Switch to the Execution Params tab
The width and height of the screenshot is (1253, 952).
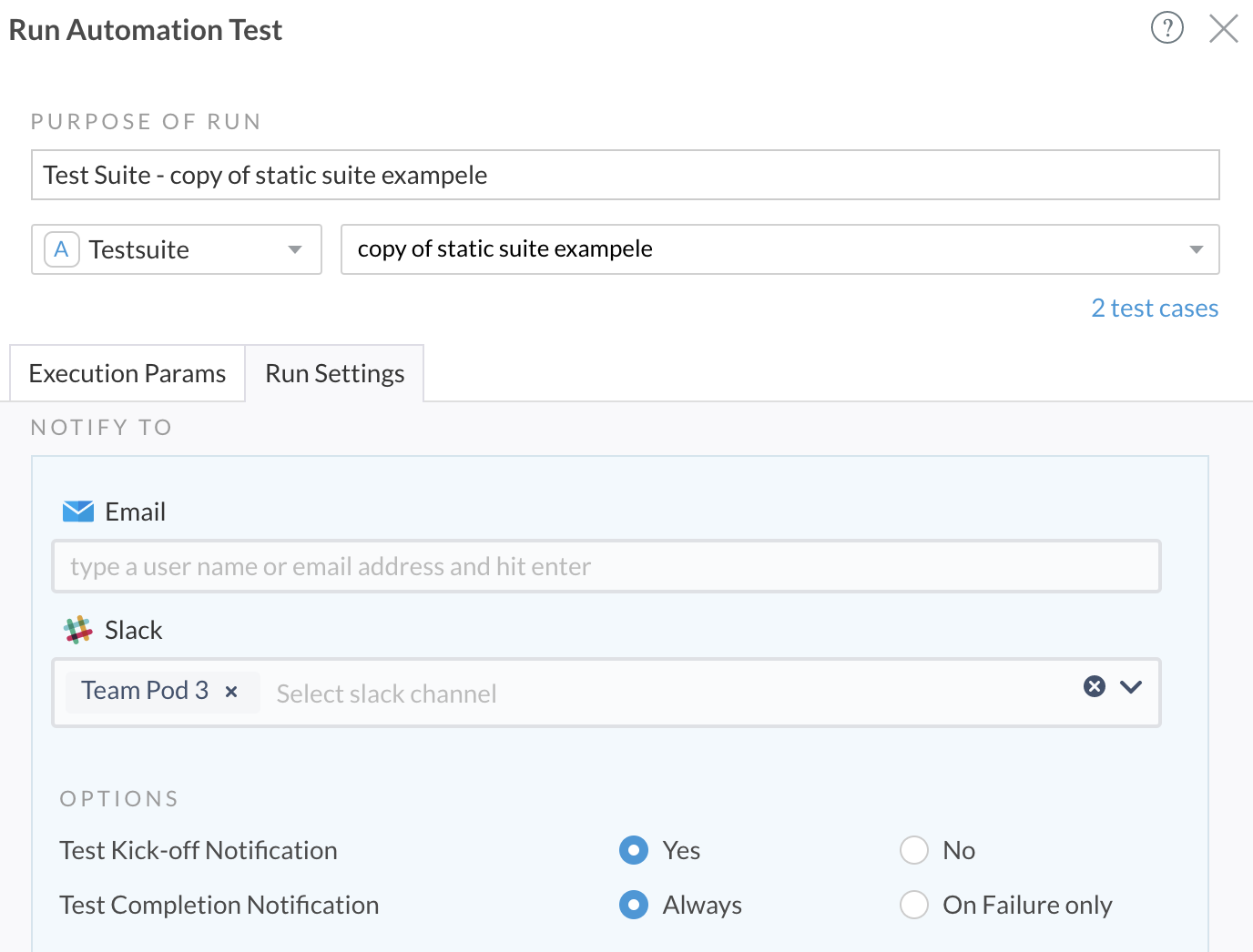(127, 373)
